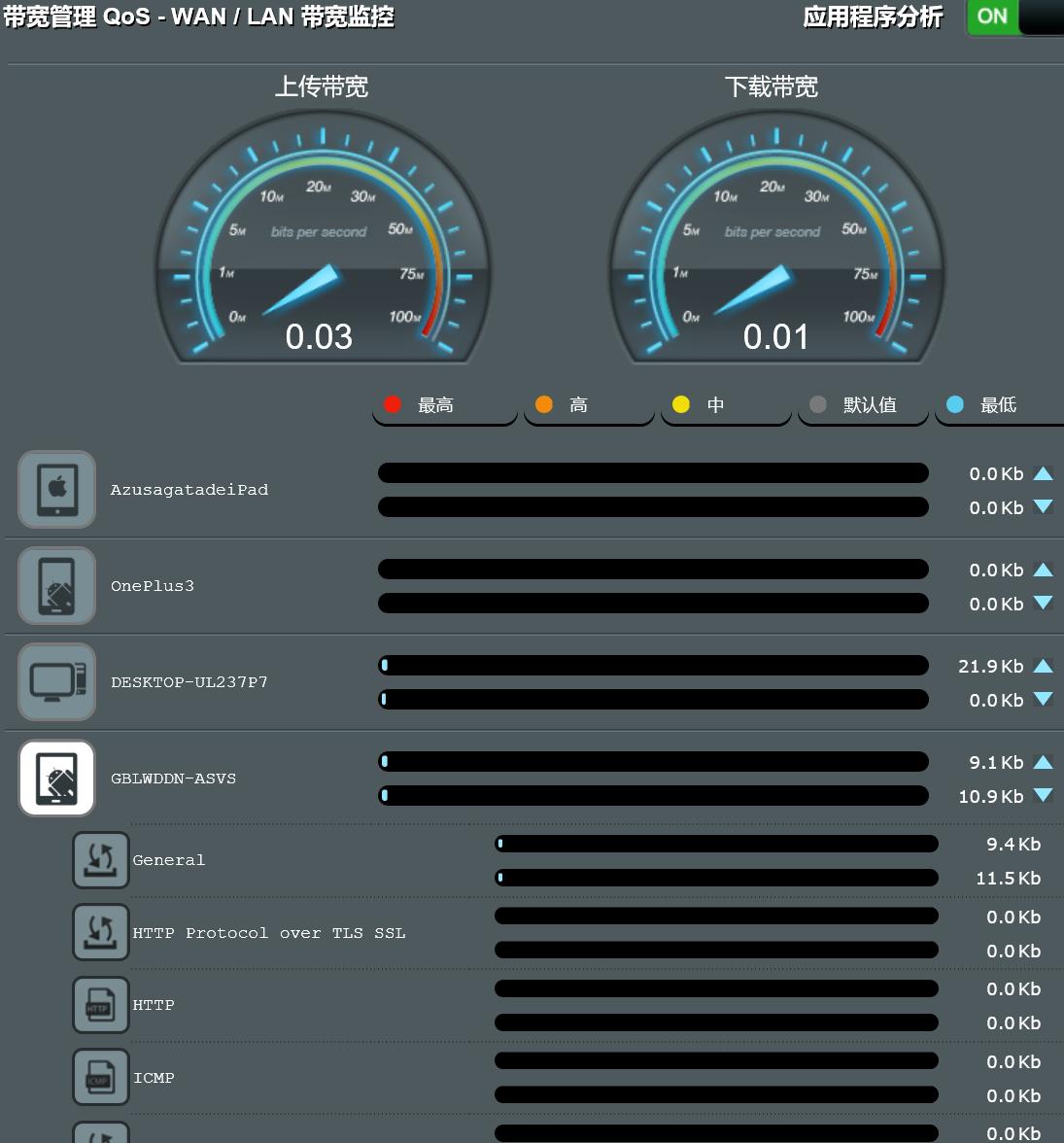Select the AzusagatadeiPad device icon

[x=55, y=489]
